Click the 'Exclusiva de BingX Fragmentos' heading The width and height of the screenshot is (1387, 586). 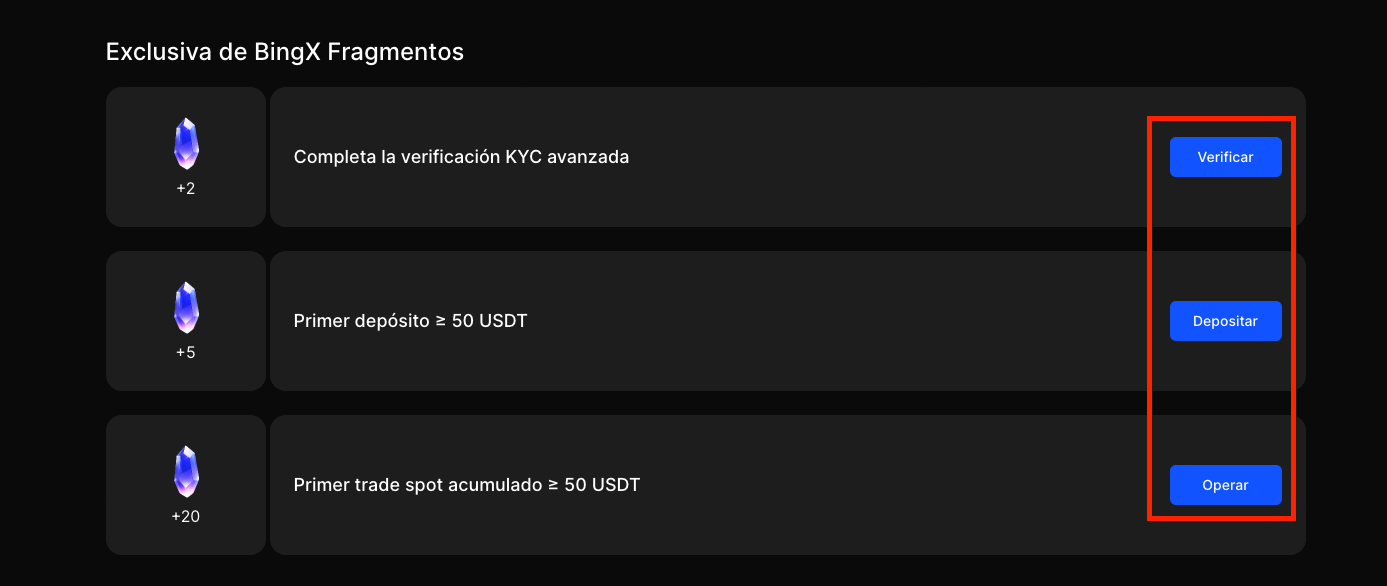pos(285,52)
